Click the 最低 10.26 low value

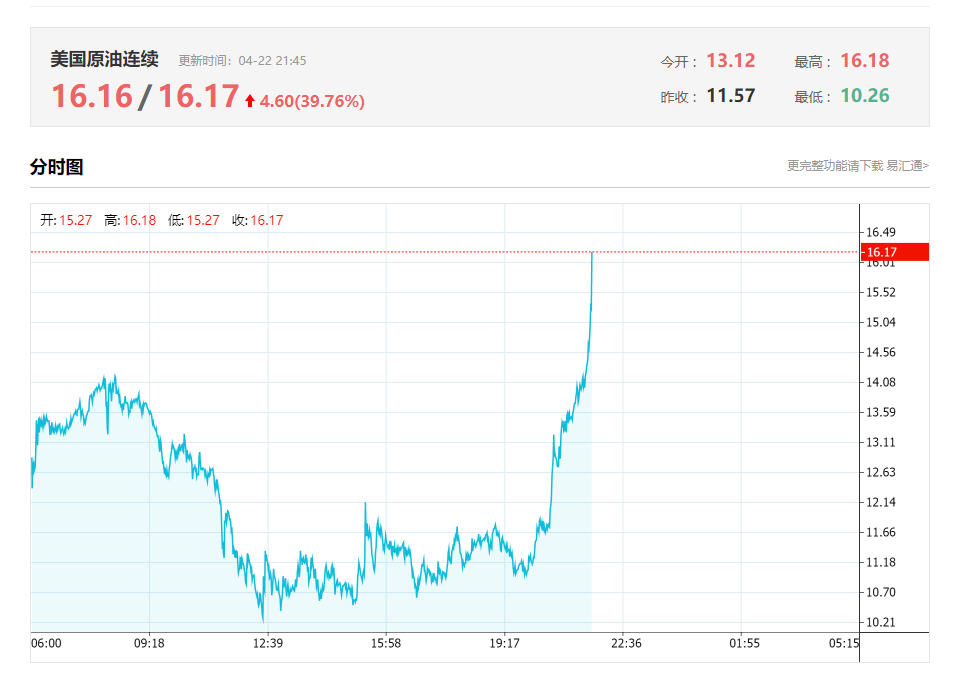coord(864,96)
